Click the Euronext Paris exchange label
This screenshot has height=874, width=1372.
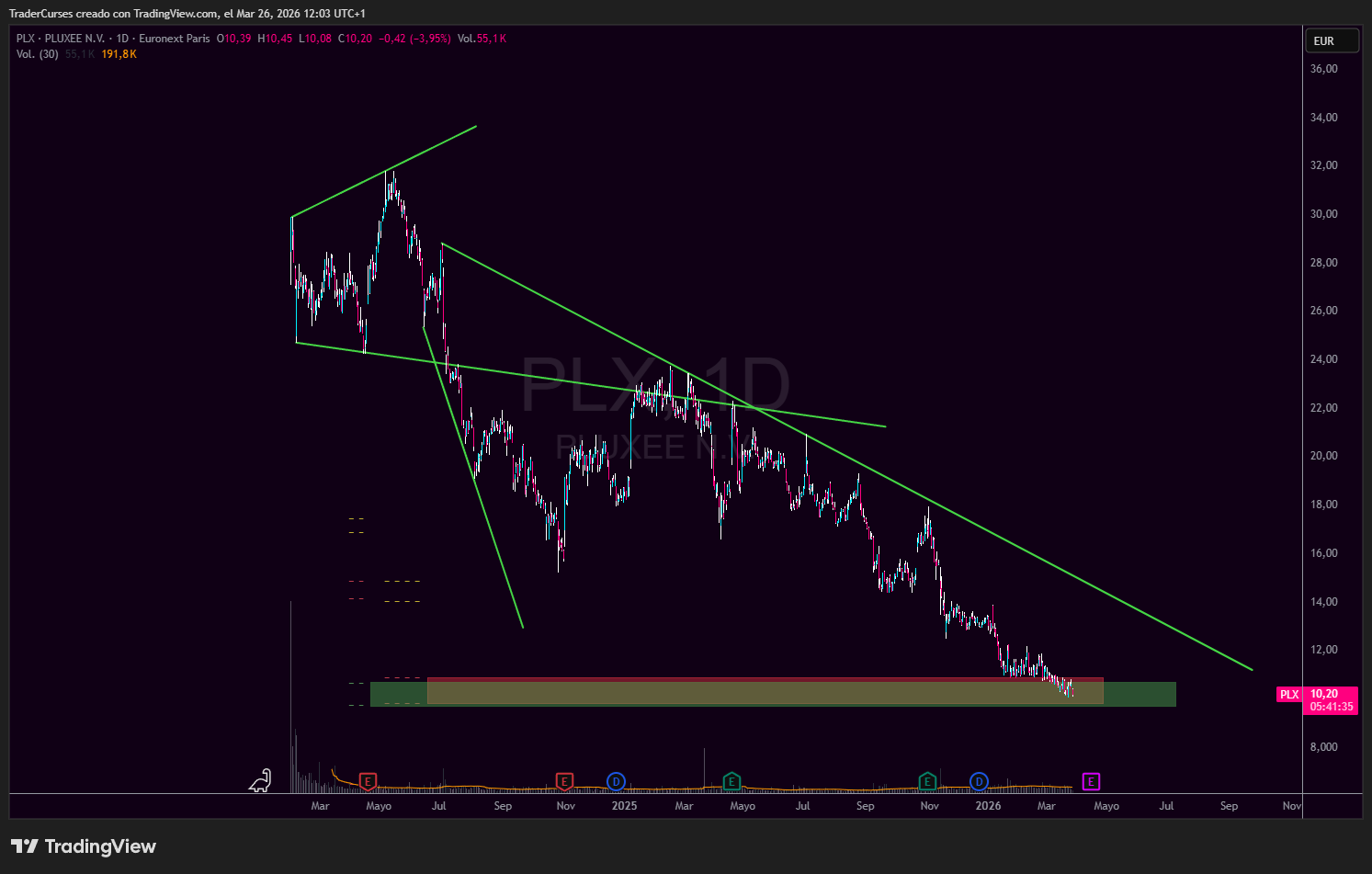pyautogui.click(x=175, y=39)
